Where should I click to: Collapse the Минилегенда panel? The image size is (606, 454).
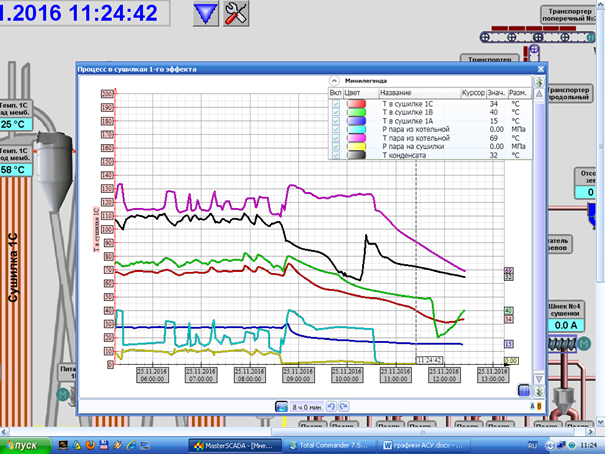[336, 81]
